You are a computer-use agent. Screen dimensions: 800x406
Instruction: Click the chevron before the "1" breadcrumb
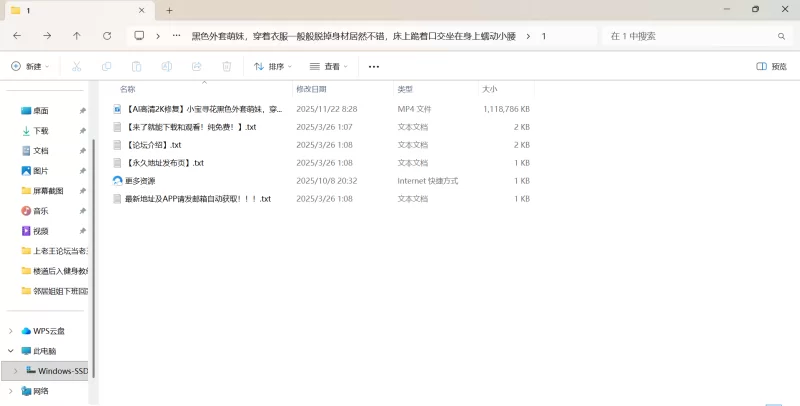coord(528,36)
